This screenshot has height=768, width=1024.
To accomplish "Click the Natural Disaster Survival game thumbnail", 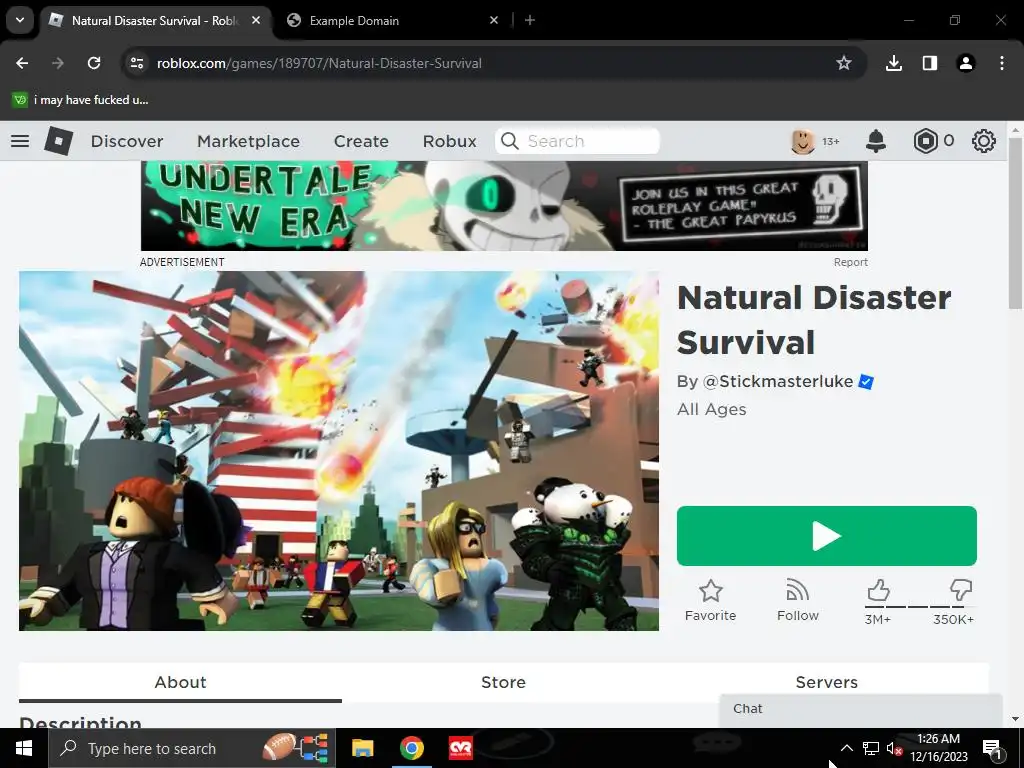I will (x=339, y=451).
